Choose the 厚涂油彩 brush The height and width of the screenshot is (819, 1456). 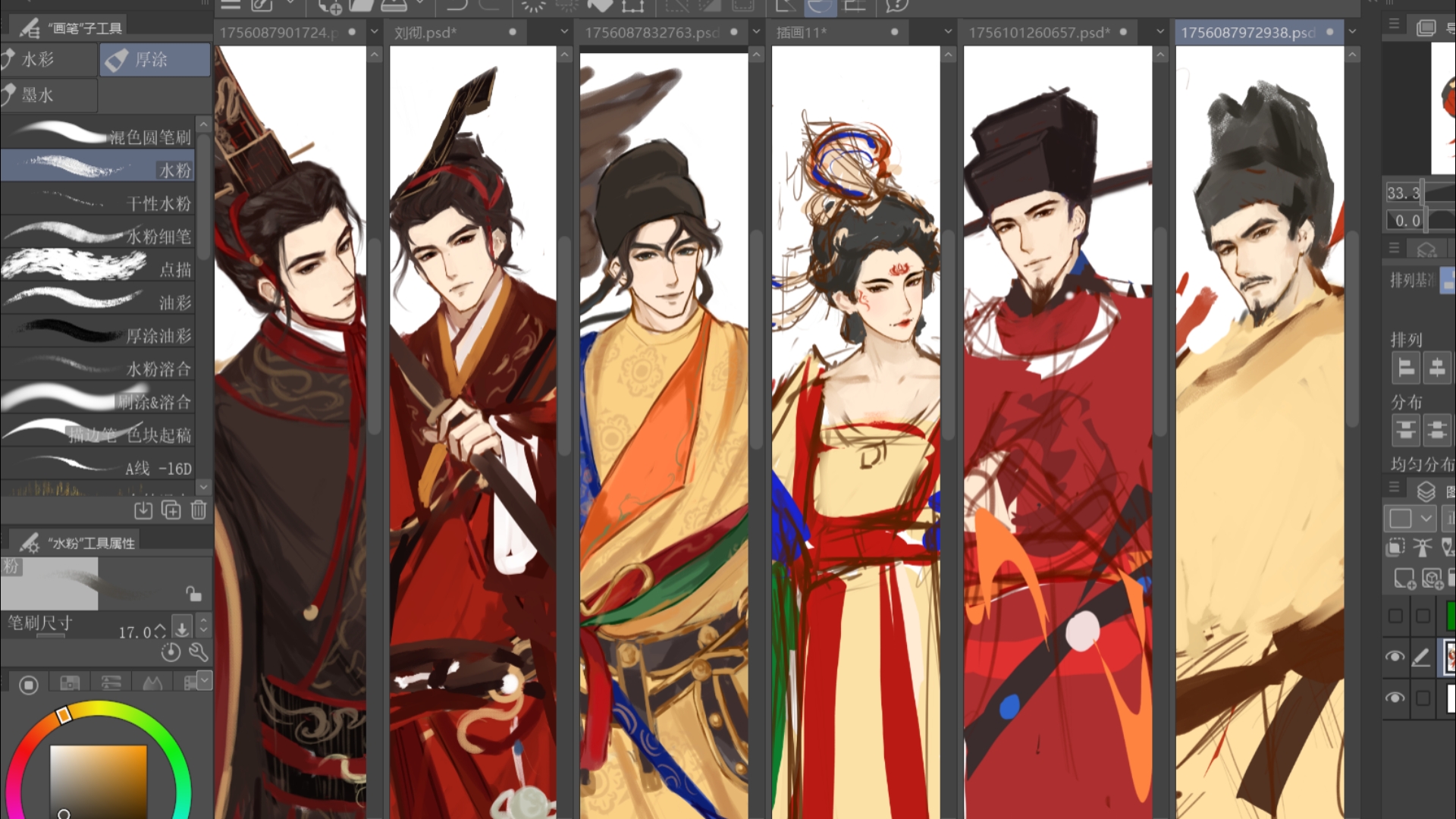98,332
